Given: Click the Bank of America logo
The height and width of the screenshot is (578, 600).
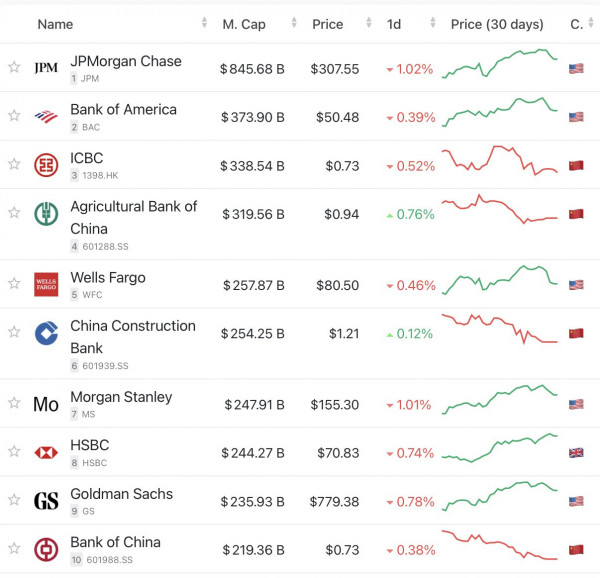Looking at the screenshot, I should 46,116.
